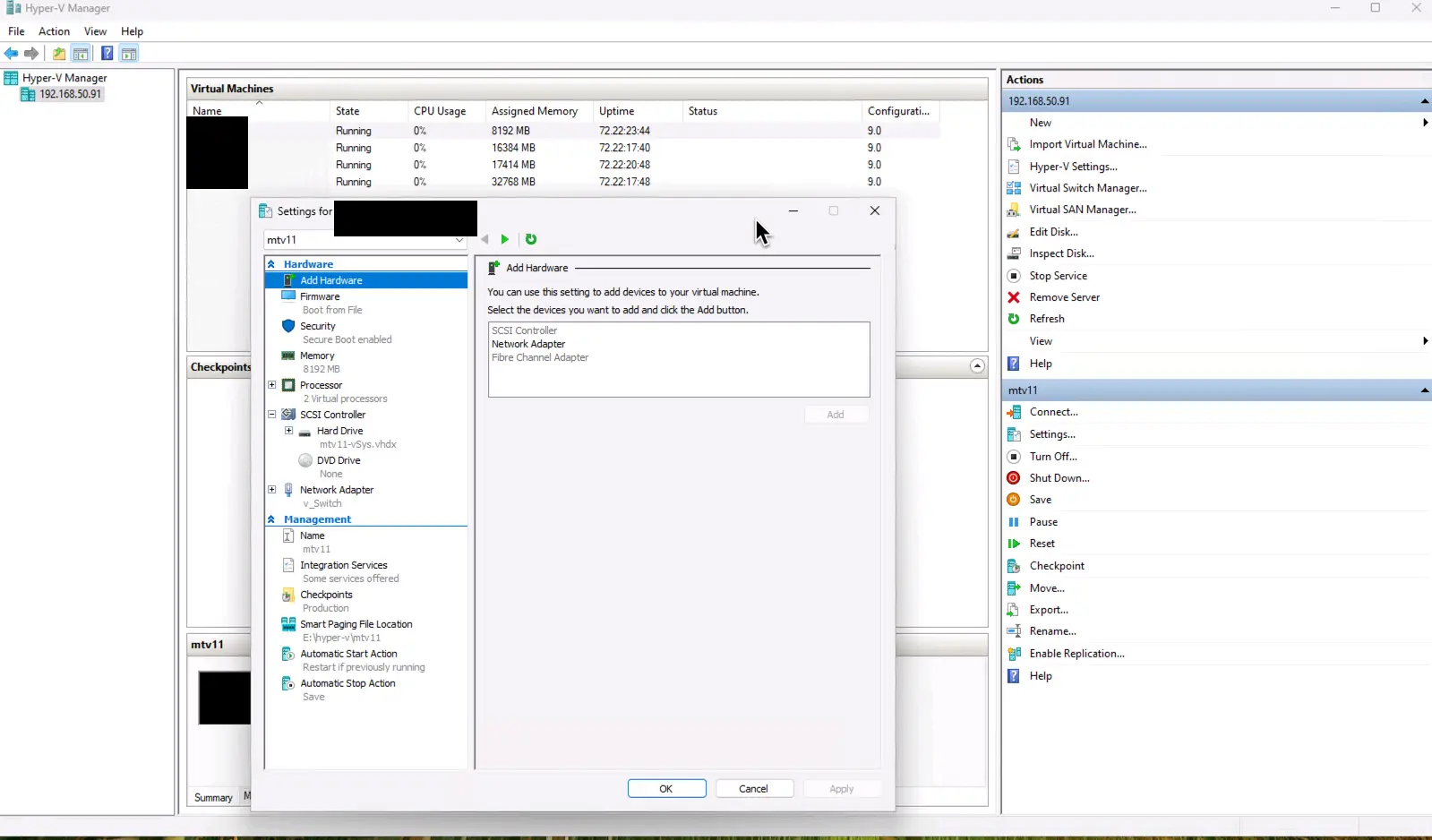
Task: Click the Virtual SAN Manager icon
Action: (x=1014, y=210)
